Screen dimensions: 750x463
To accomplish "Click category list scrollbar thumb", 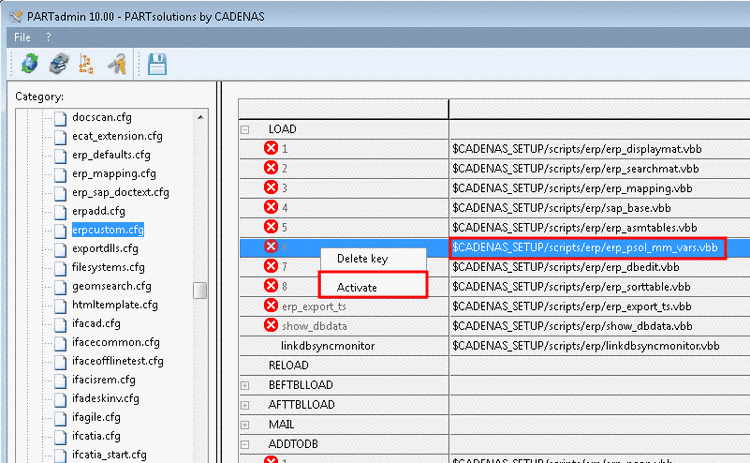I will point(200,290).
